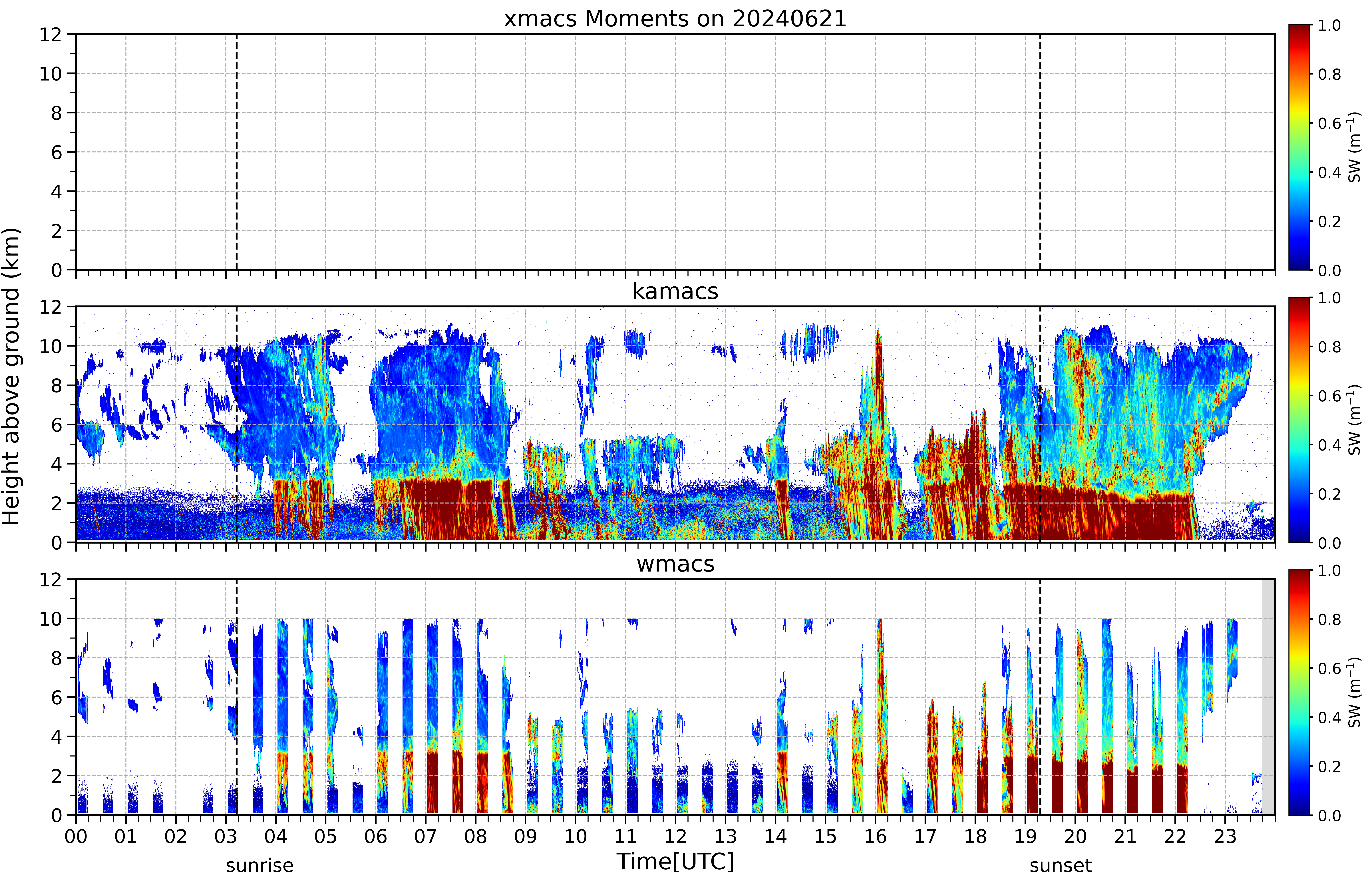Click the wmacs panel color bar
Viewport: 1372px width, 885px height.
[x=1299, y=693]
